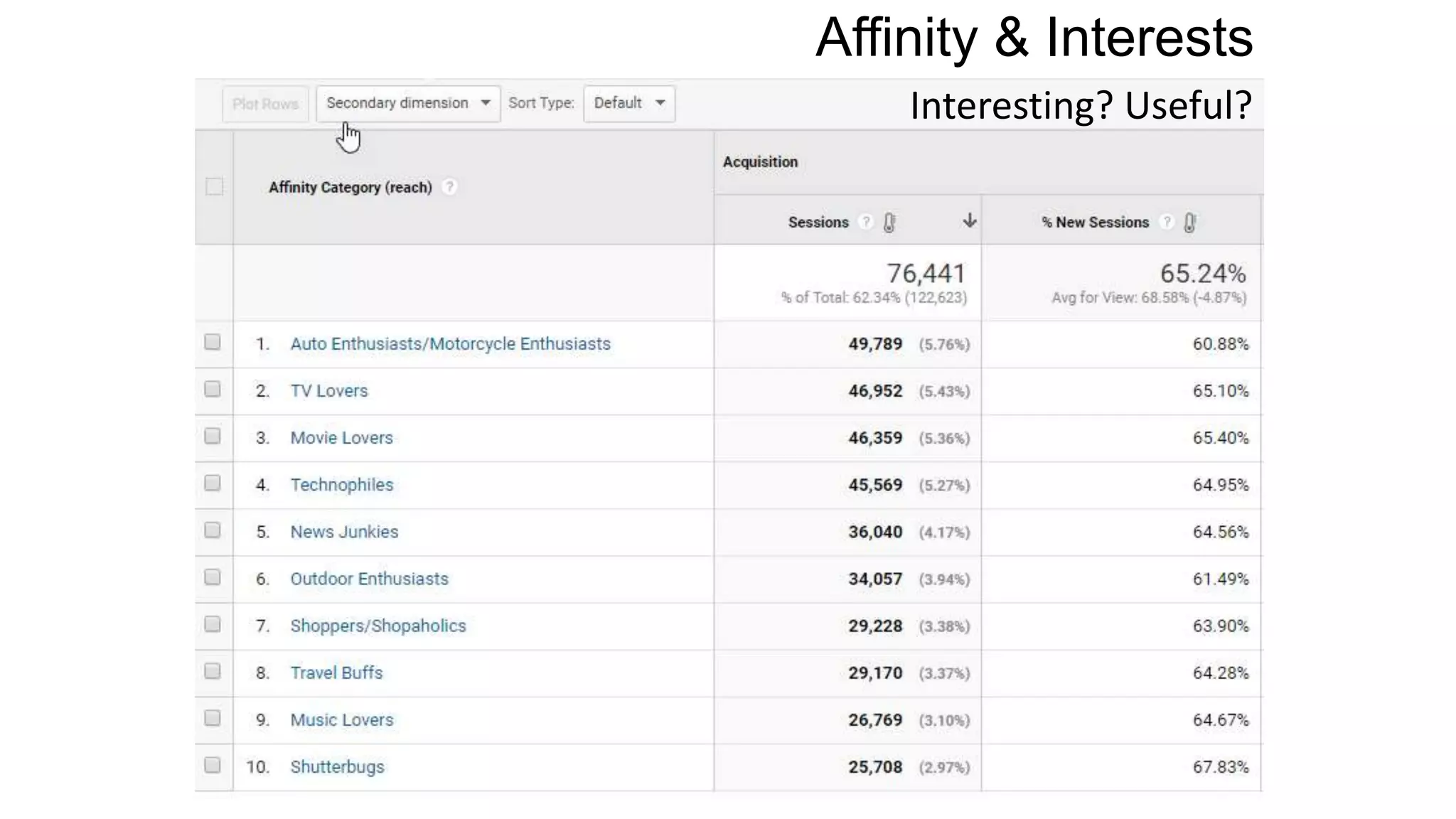Click sessions value 26,769
1456x819 pixels.
click(x=875, y=719)
